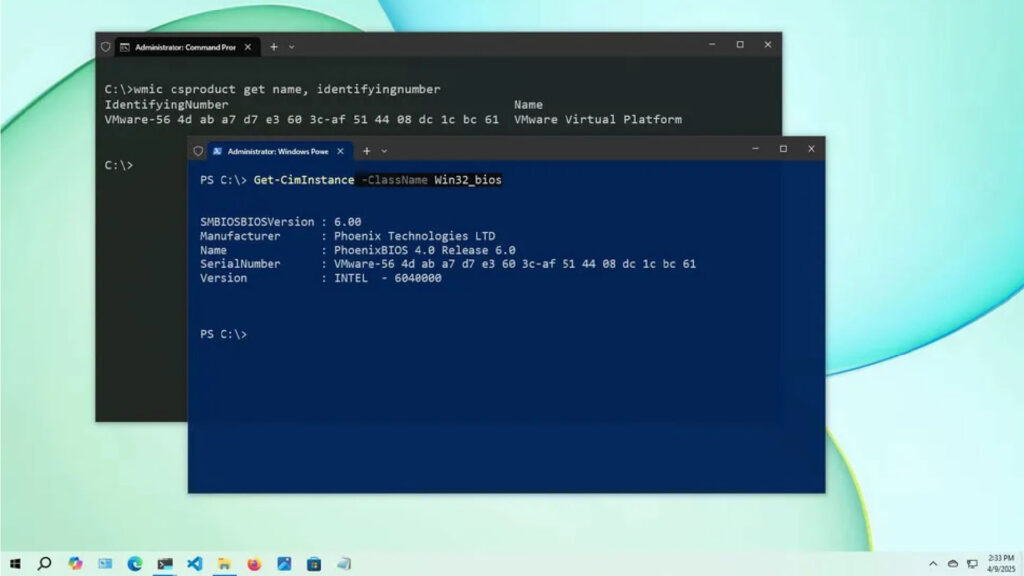Select the Administrator: Windows PowerShell tab

(x=271, y=151)
